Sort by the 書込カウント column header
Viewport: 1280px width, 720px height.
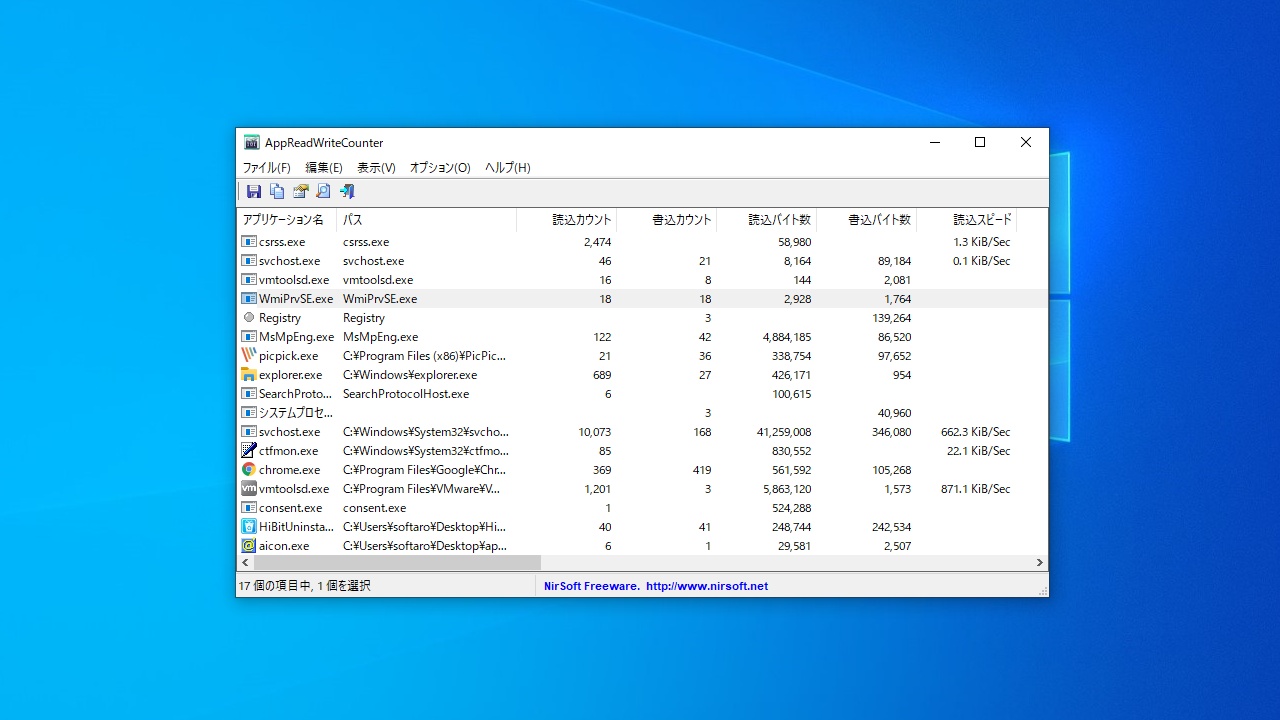point(667,220)
